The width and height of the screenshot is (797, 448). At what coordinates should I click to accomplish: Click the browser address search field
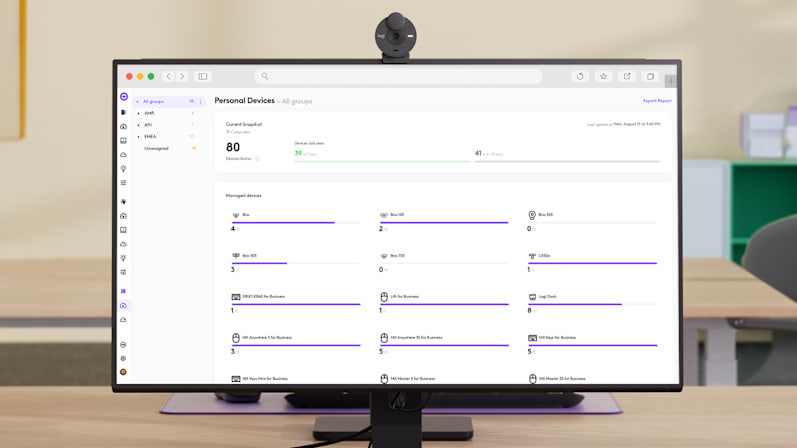tap(398, 76)
